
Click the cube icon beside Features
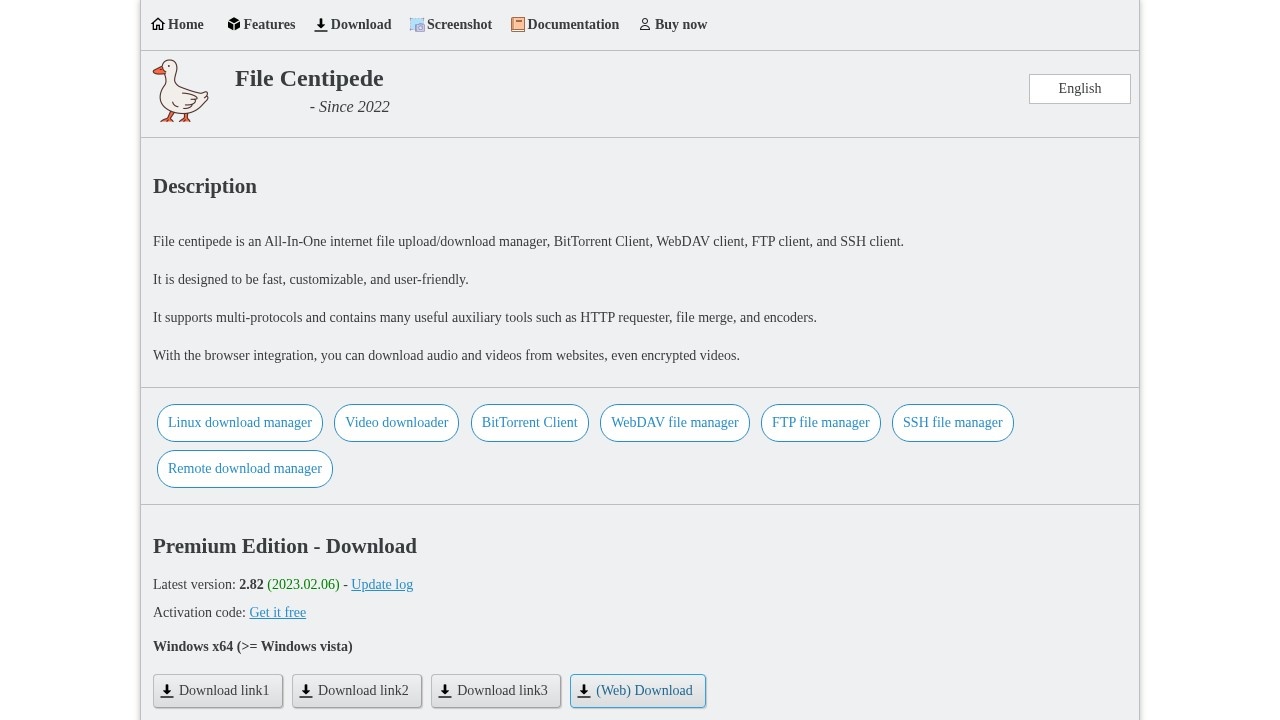[234, 24]
